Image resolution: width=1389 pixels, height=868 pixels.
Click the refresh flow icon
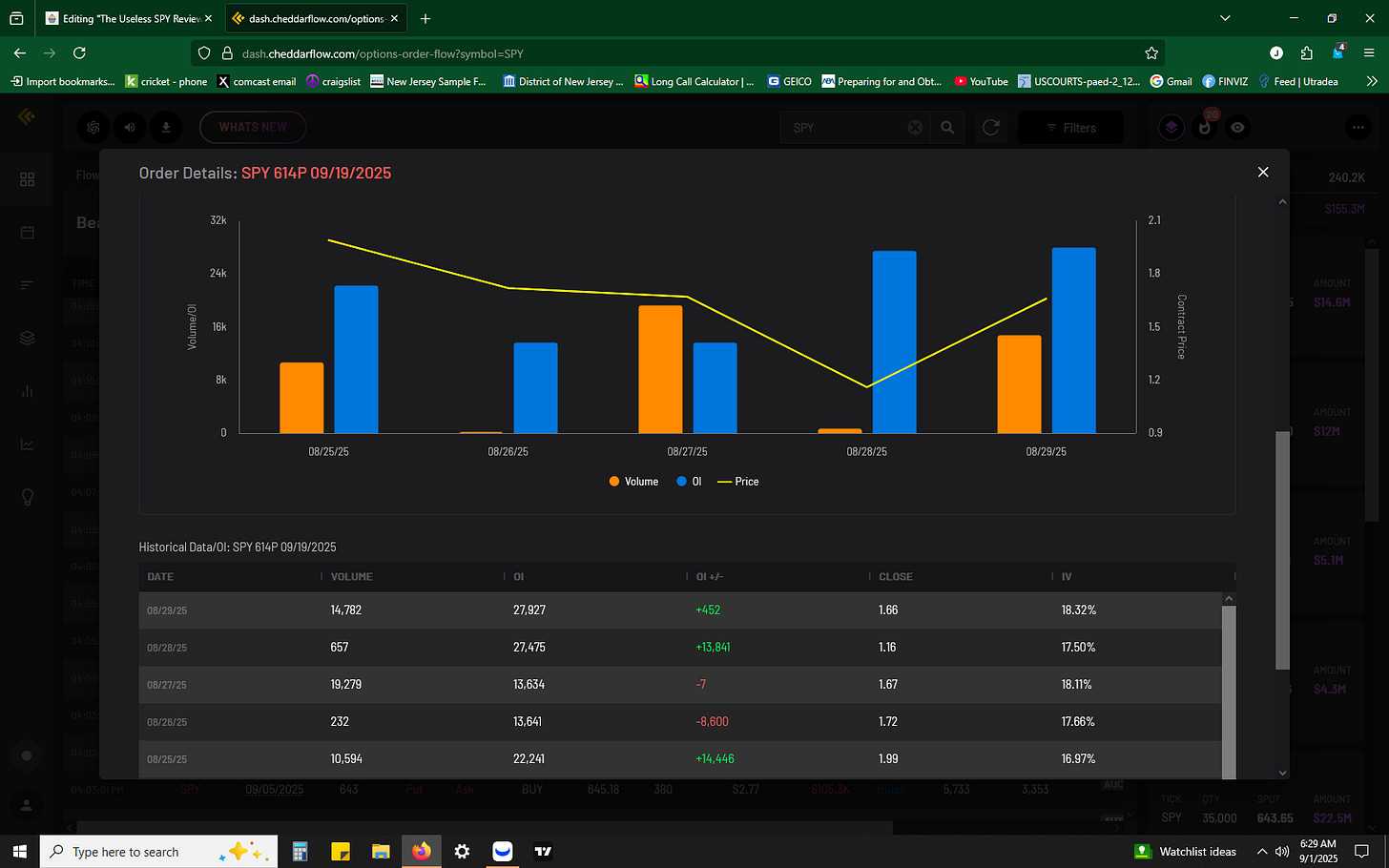click(991, 127)
